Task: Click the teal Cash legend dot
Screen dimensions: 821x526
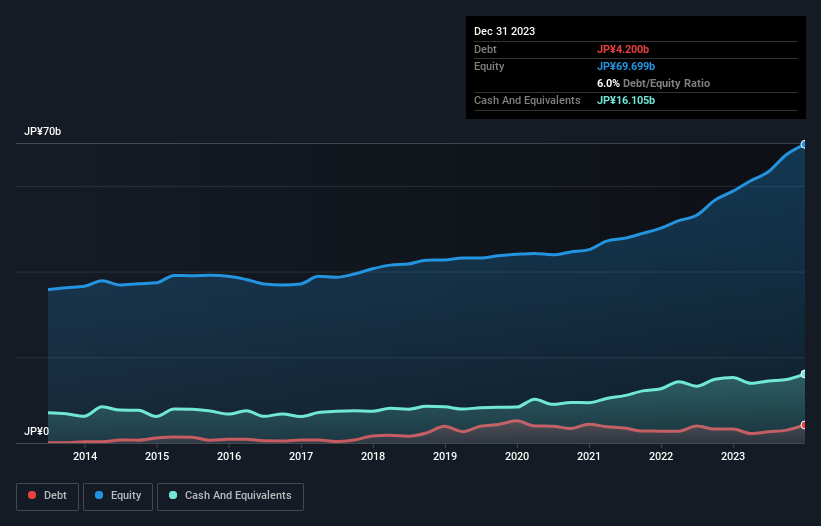Action: [x=173, y=495]
